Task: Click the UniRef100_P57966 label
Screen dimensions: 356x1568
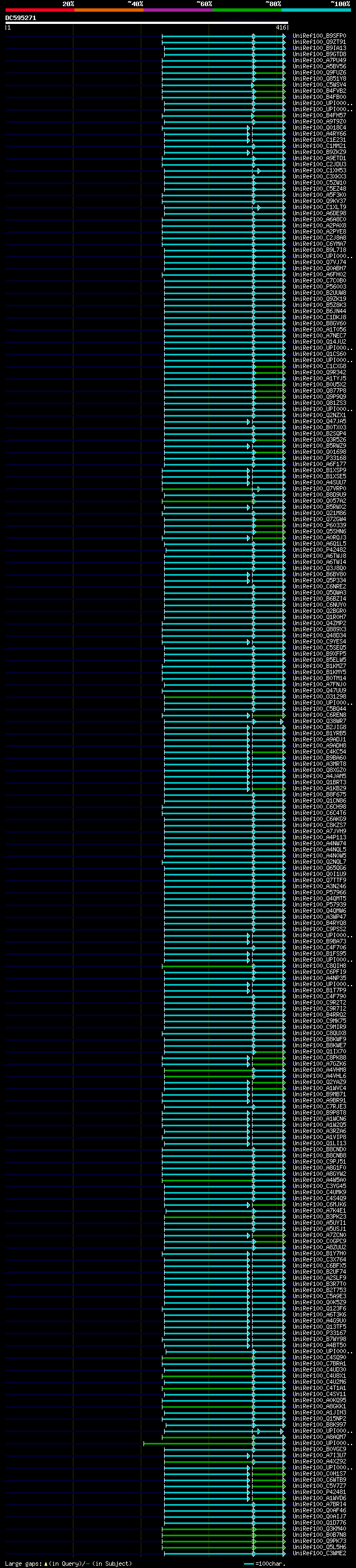Action: pos(319,892)
